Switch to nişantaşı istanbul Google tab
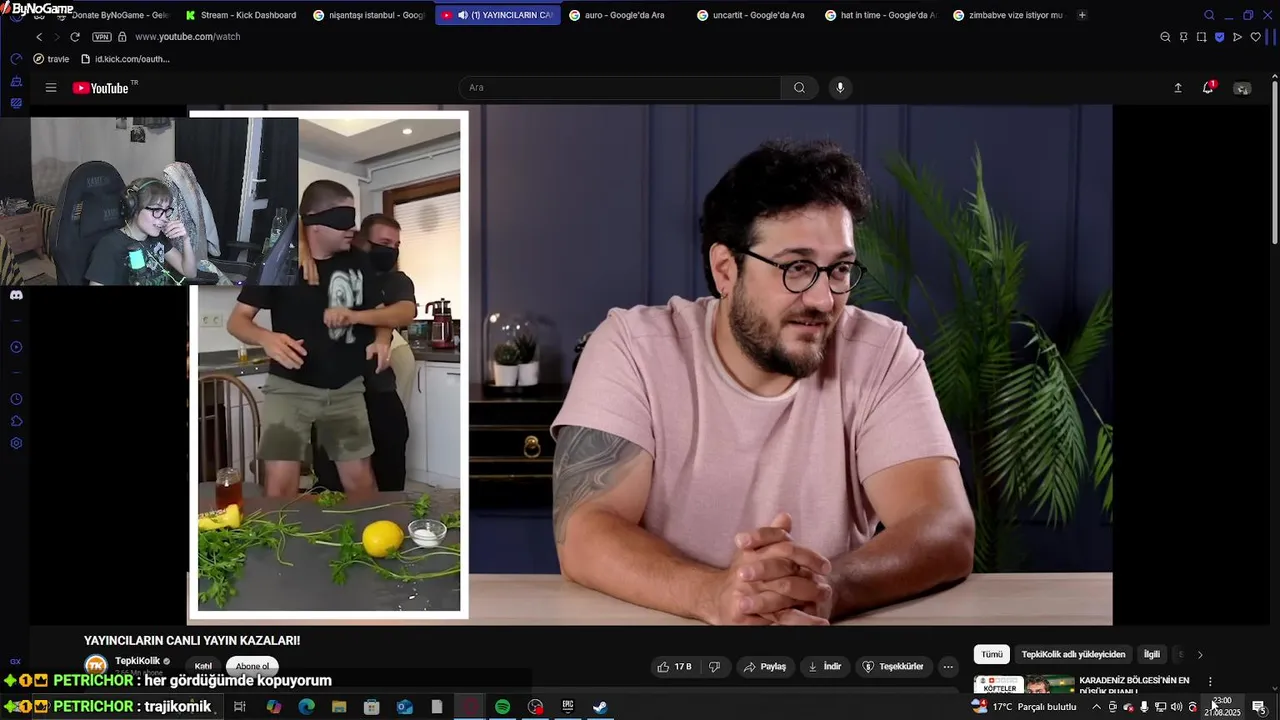Image resolution: width=1280 pixels, height=720 pixels. (x=368, y=15)
